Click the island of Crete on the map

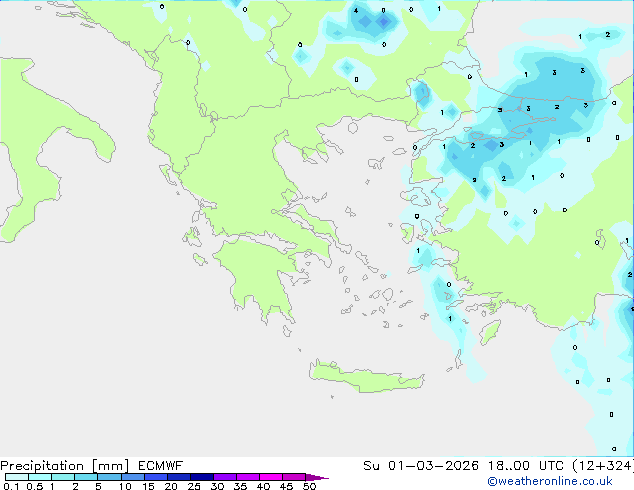click(x=366, y=377)
